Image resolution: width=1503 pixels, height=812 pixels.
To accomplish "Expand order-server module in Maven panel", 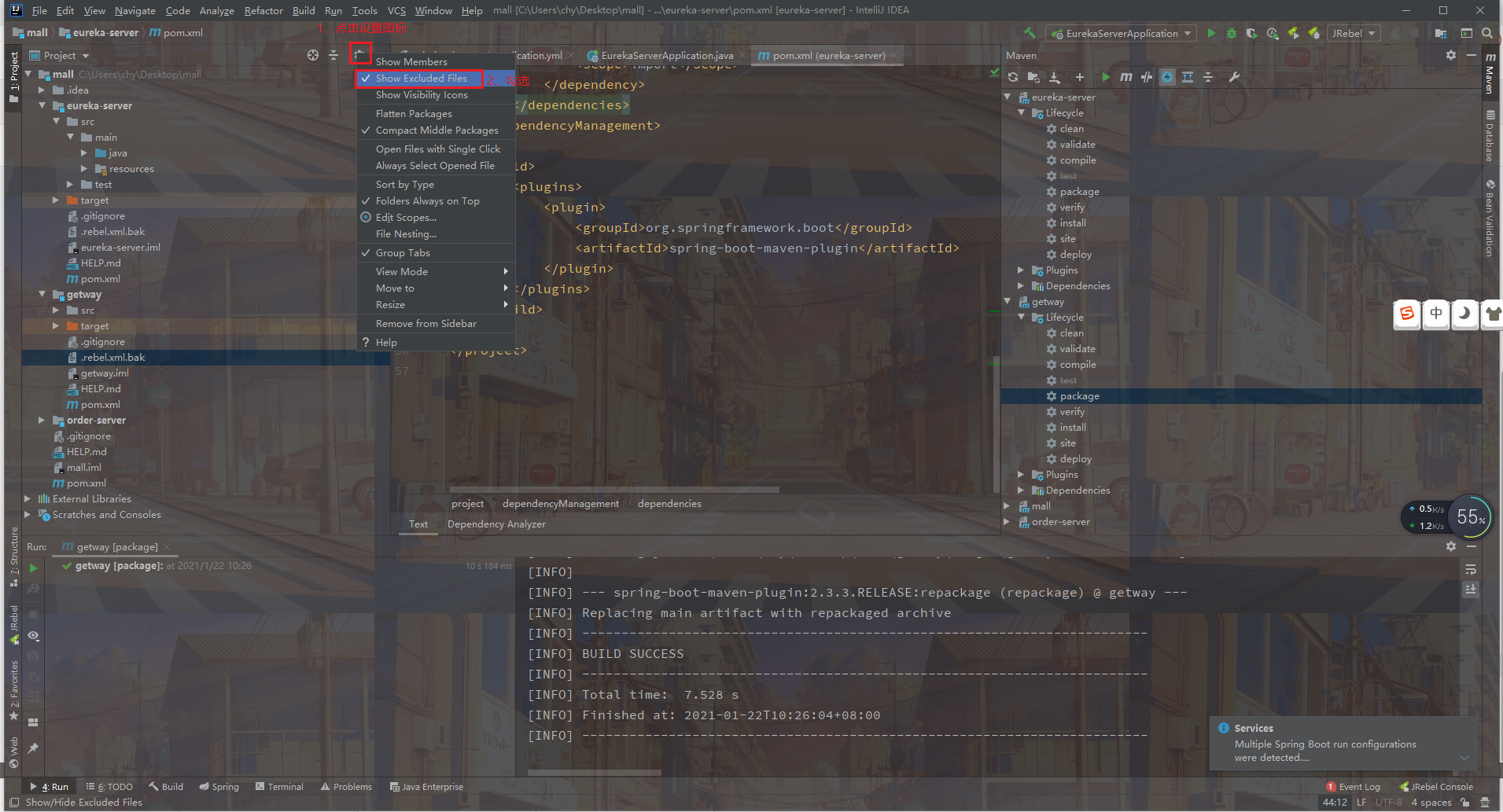I will pos(1007,522).
